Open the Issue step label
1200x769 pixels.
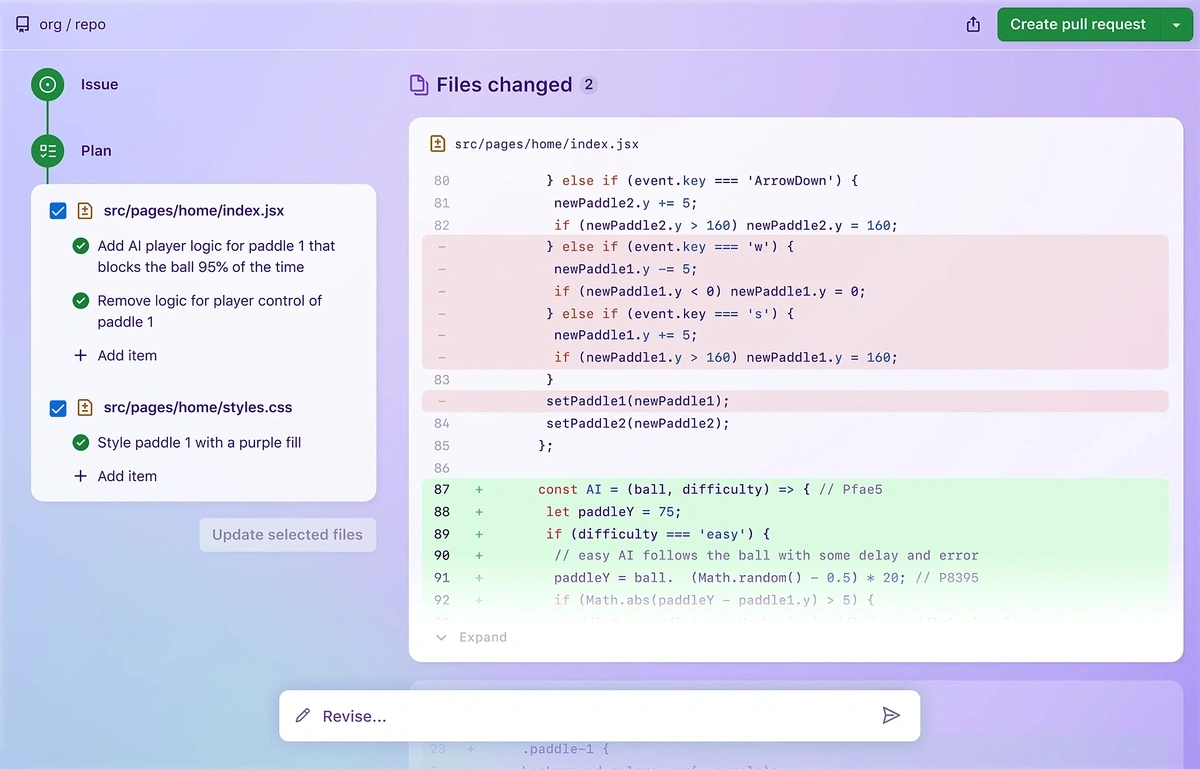(99, 85)
